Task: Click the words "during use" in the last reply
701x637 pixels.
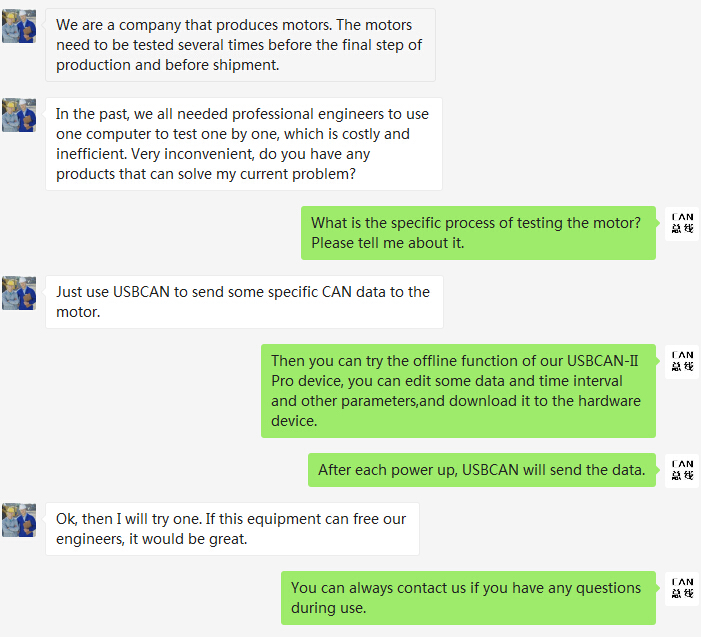Action: 328,608
